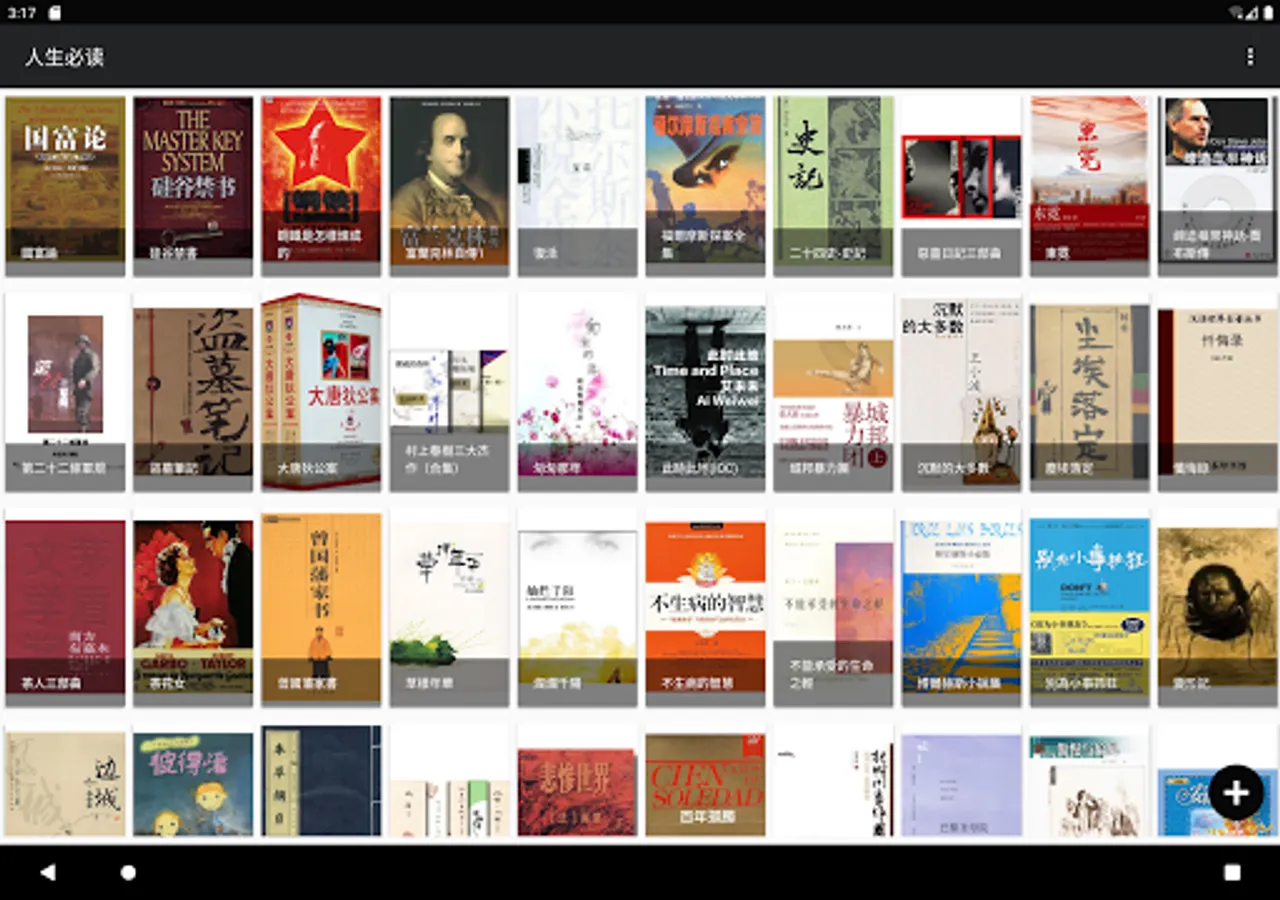This screenshot has height=900, width=1280.
Task: Open the 沉默的大多数 book
Action: click(x=961, y=392)
